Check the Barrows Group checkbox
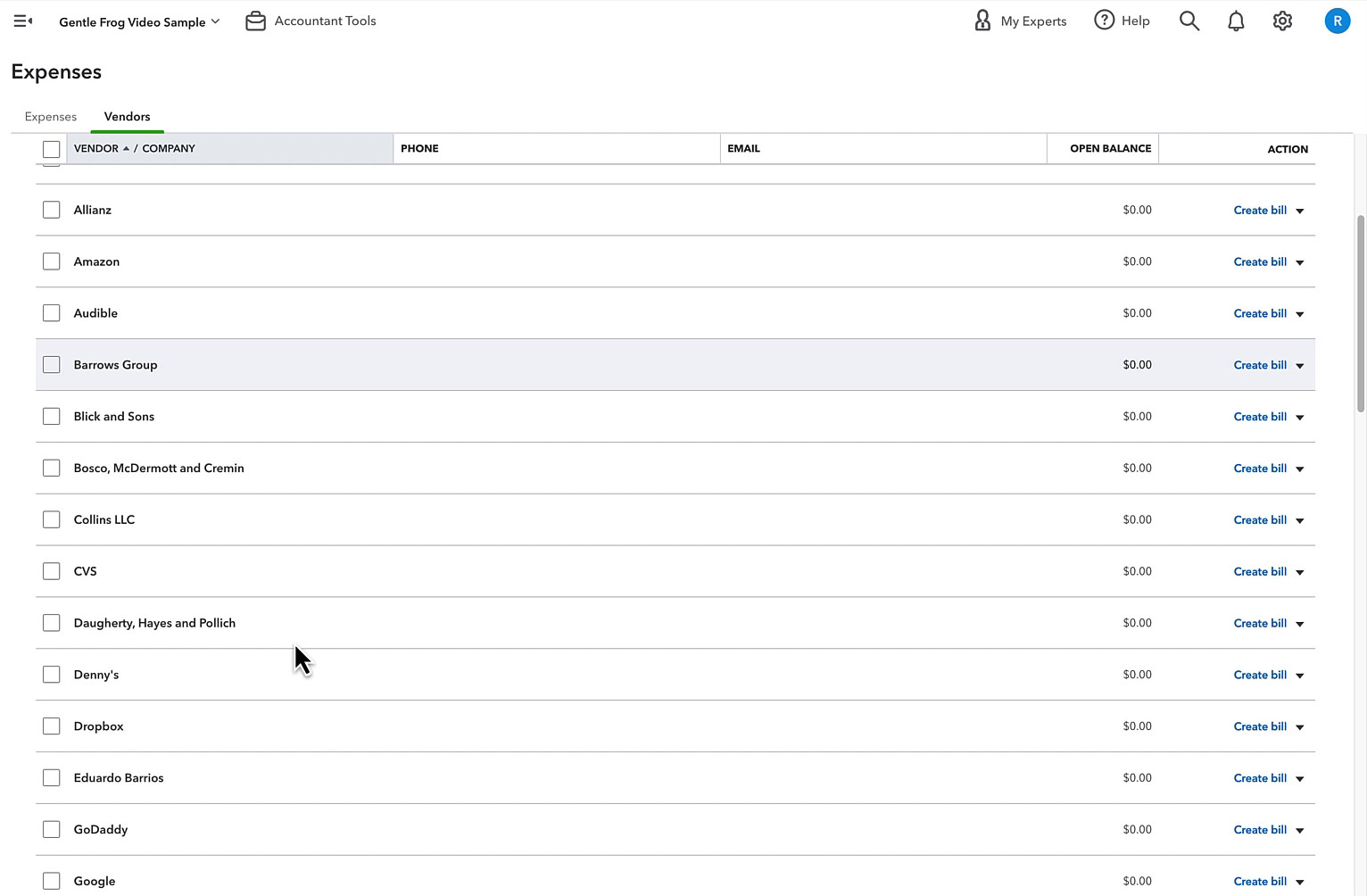The image size is (1367, 896). [x=52, y=365]
